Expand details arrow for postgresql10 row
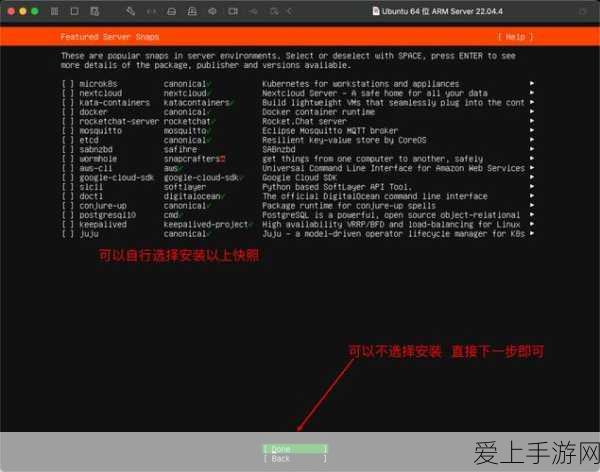600x472 pixels. (532, 215)
